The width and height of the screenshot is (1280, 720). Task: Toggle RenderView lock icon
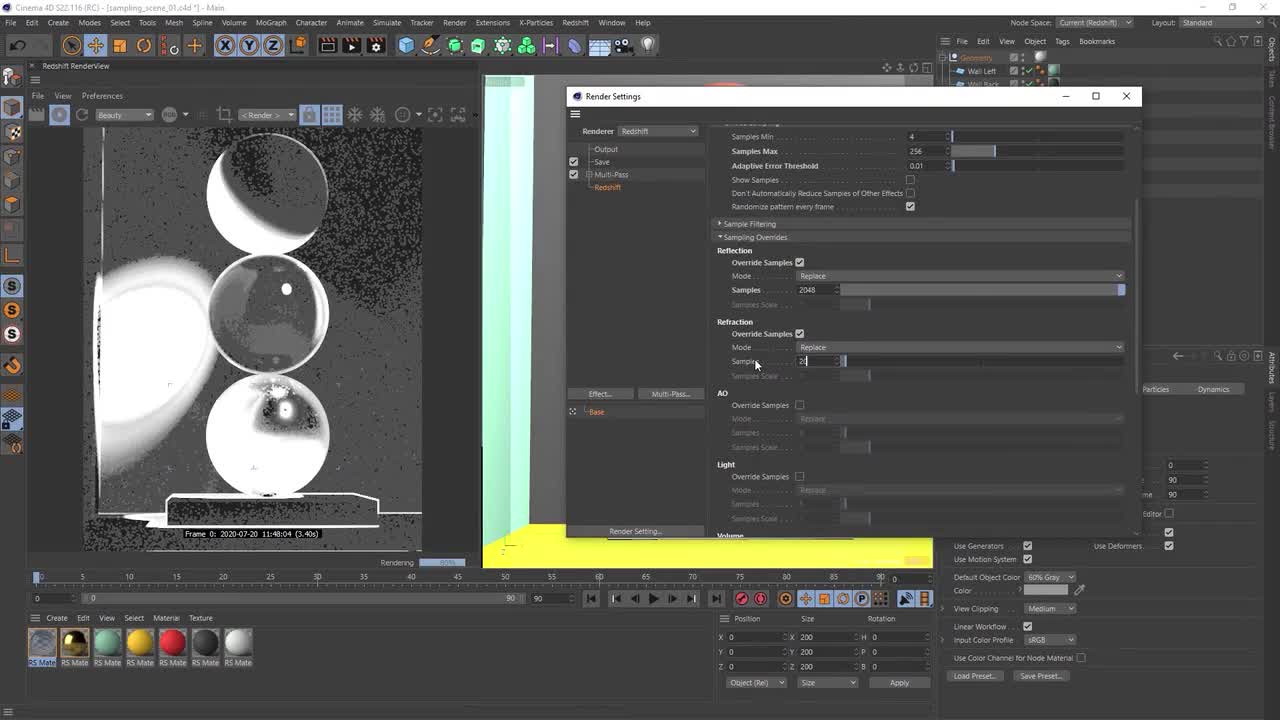310,115
